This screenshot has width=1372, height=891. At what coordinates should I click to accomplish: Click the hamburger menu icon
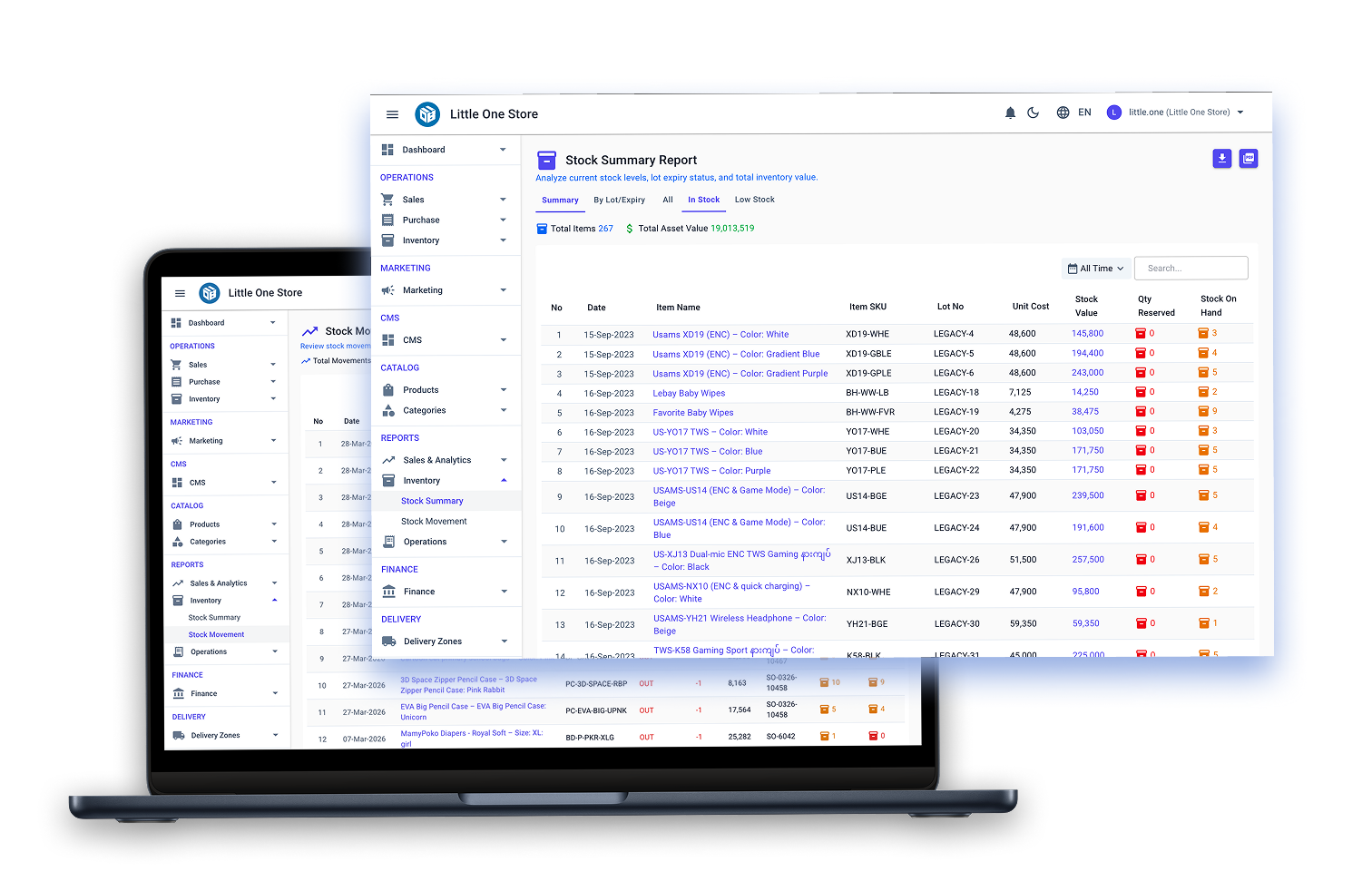tap(392, 113)
